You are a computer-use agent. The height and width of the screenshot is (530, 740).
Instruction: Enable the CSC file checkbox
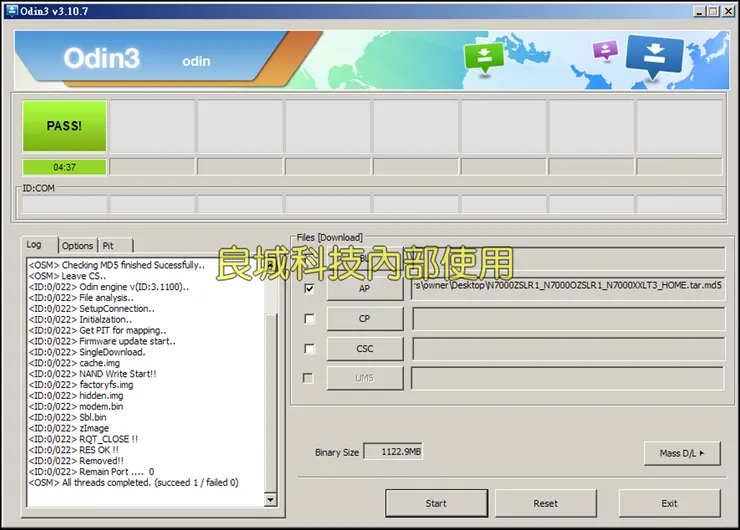point(310,348)
